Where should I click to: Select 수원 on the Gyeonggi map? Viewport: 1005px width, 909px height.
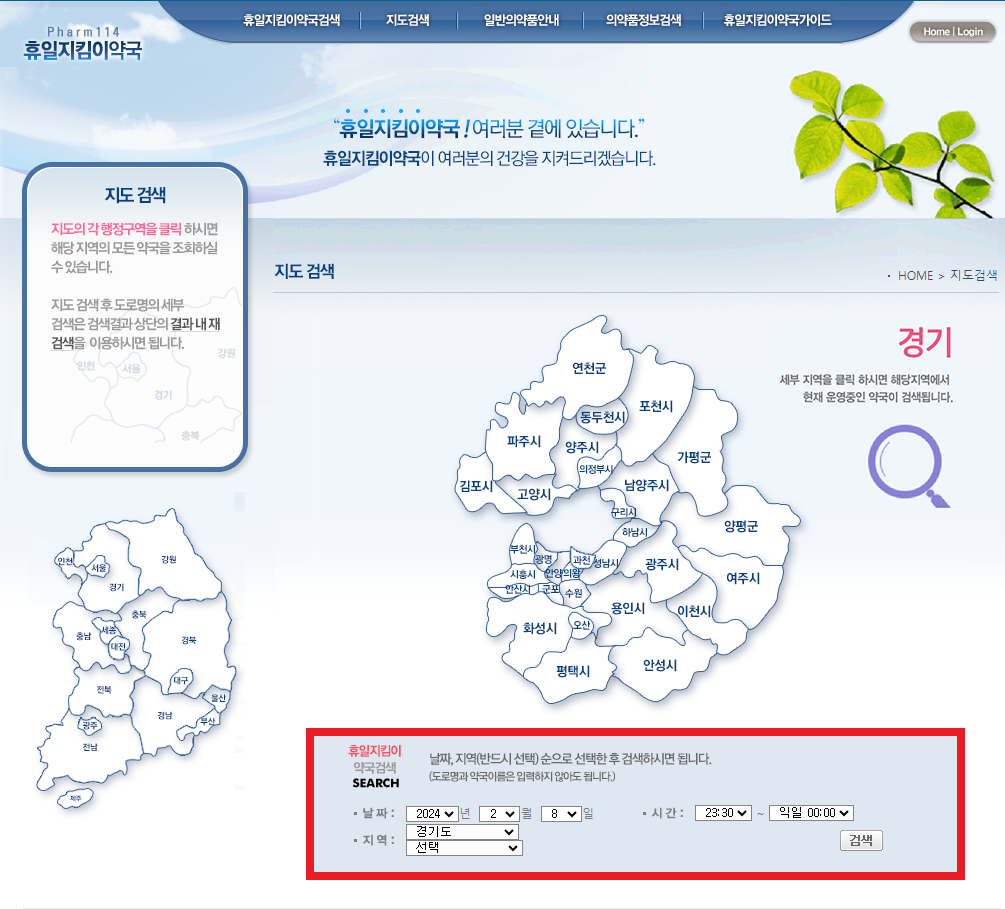pyautogui.click(x=574, y=593)
